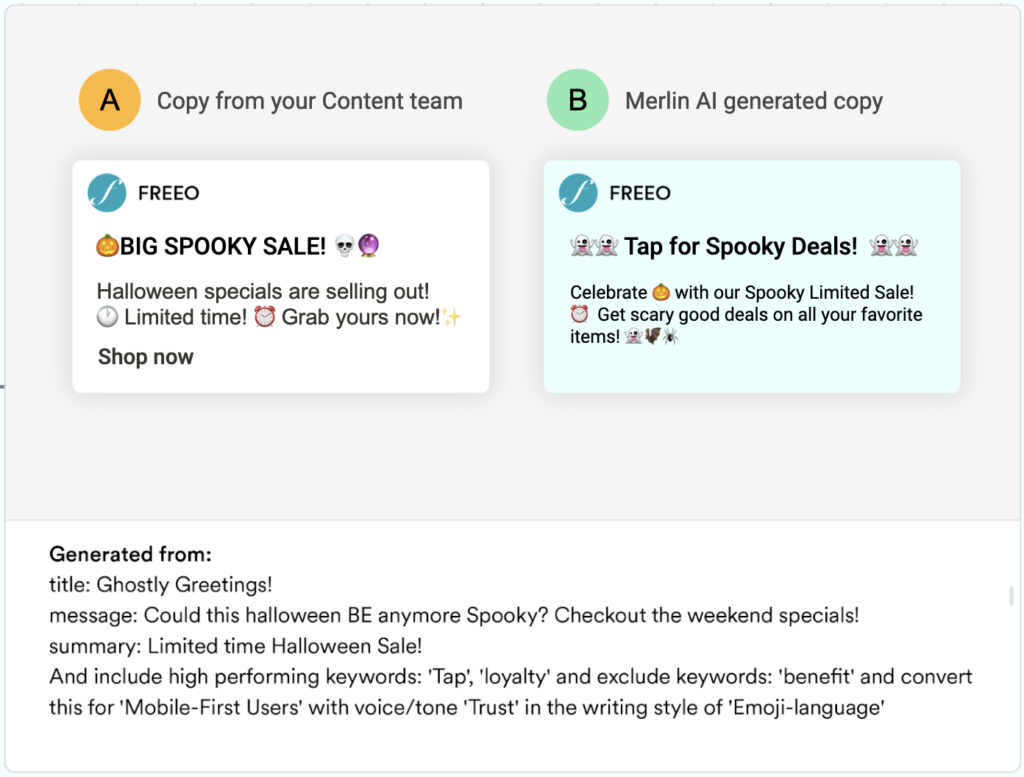1024x777 pixels.
Task: Click the FREEO logo in the Content team card
Action: tap(107, 193)
